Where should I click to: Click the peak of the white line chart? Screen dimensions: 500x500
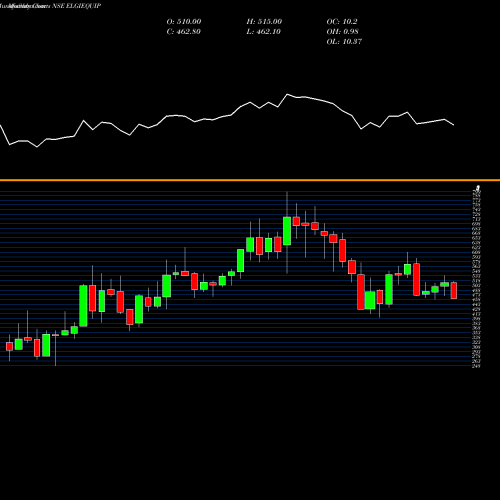287,95
